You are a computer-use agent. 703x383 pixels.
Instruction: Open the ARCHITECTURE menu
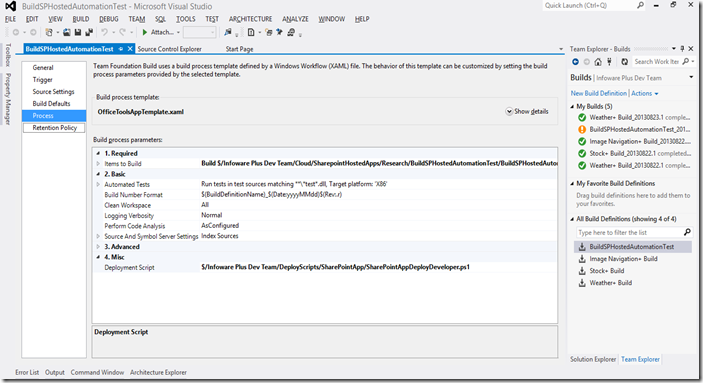pos(250,19)
